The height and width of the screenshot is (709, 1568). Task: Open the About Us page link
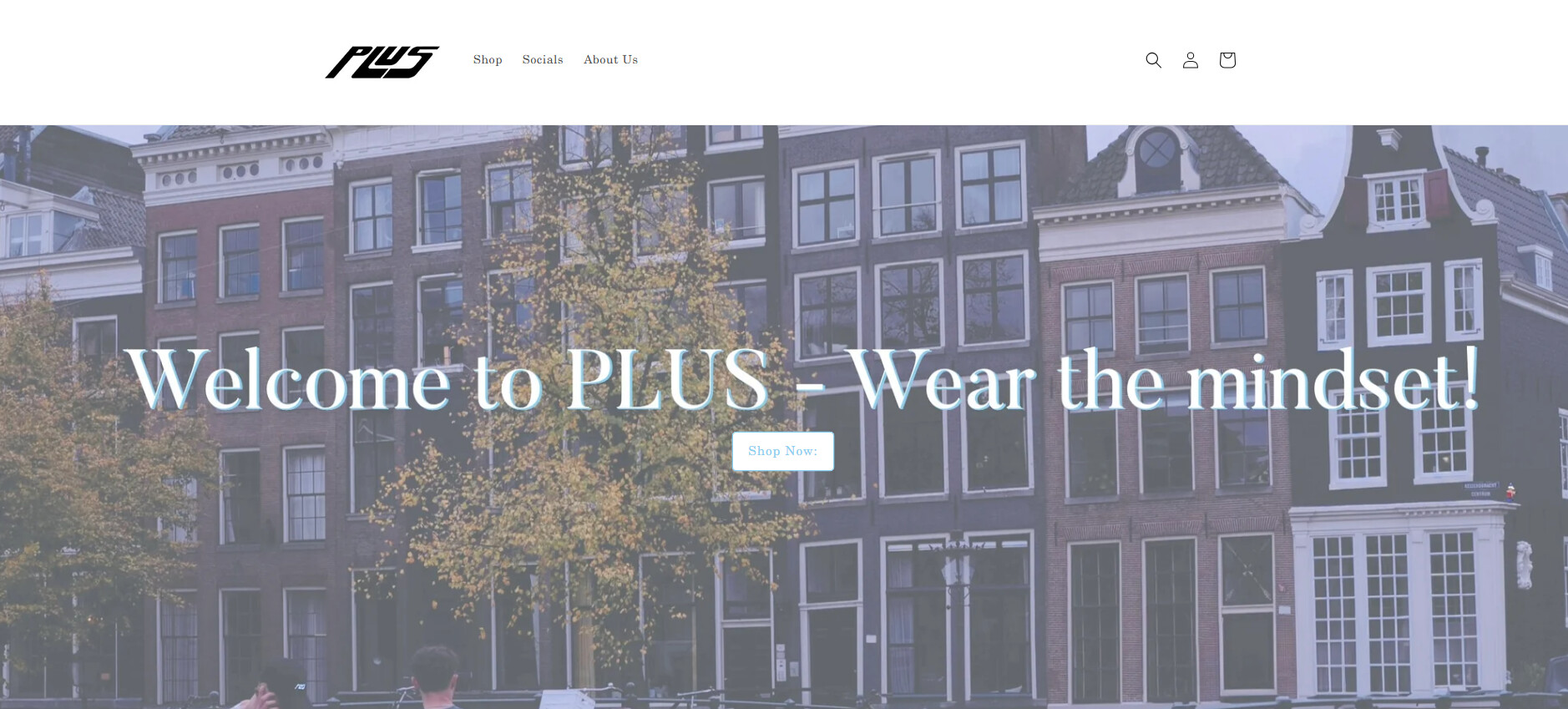click(610, 60)
